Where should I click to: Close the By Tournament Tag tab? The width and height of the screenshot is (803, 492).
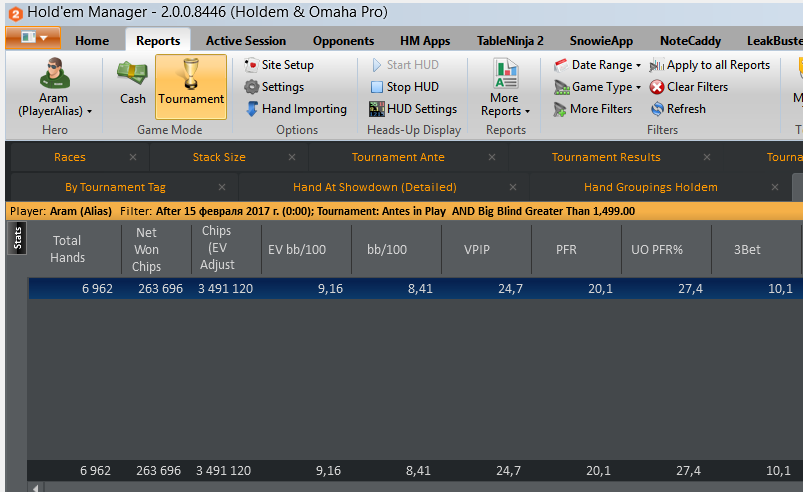click(222, 187)
